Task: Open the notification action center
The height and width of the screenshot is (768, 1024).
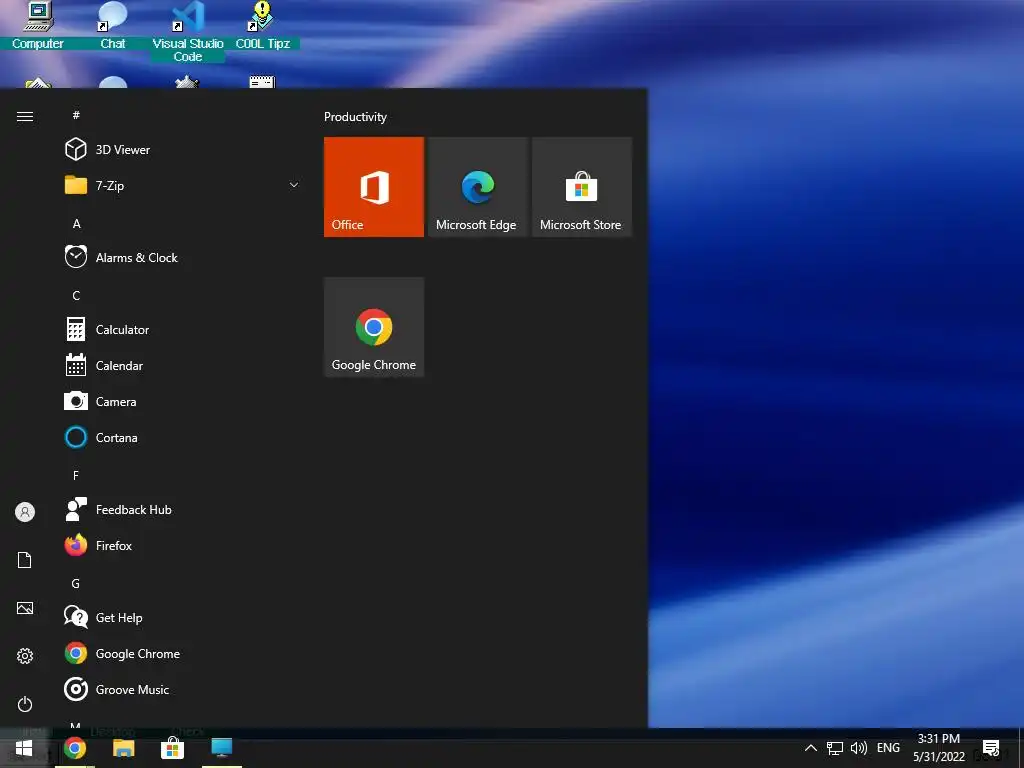Action: point(991,748)
